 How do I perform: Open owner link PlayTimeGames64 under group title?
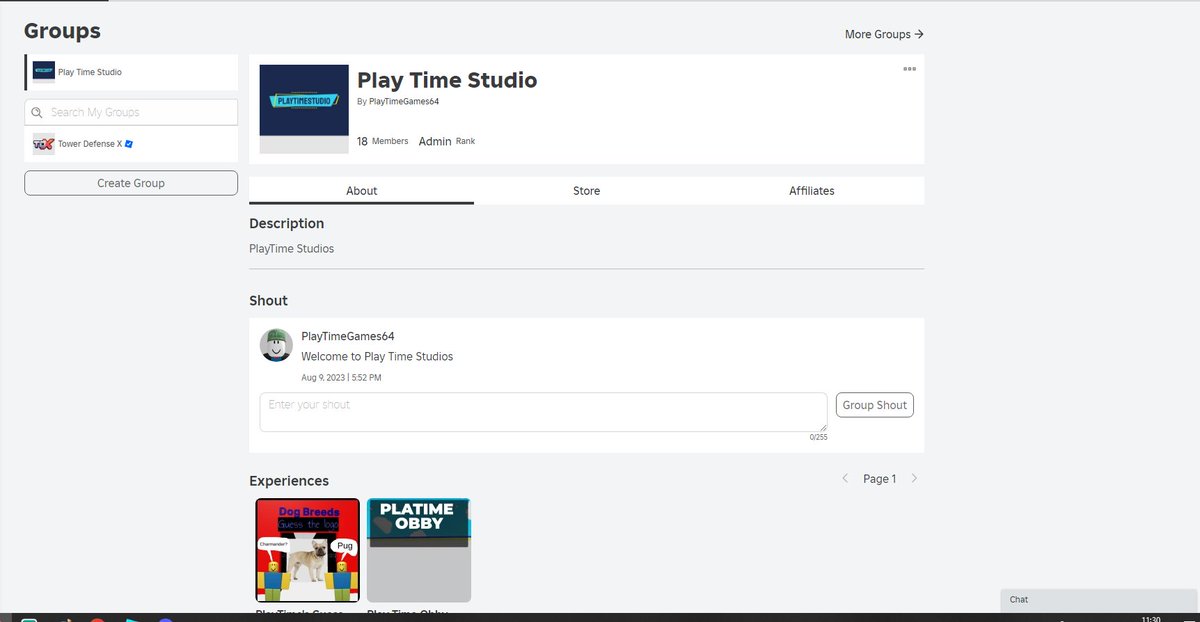pos(404,101)
